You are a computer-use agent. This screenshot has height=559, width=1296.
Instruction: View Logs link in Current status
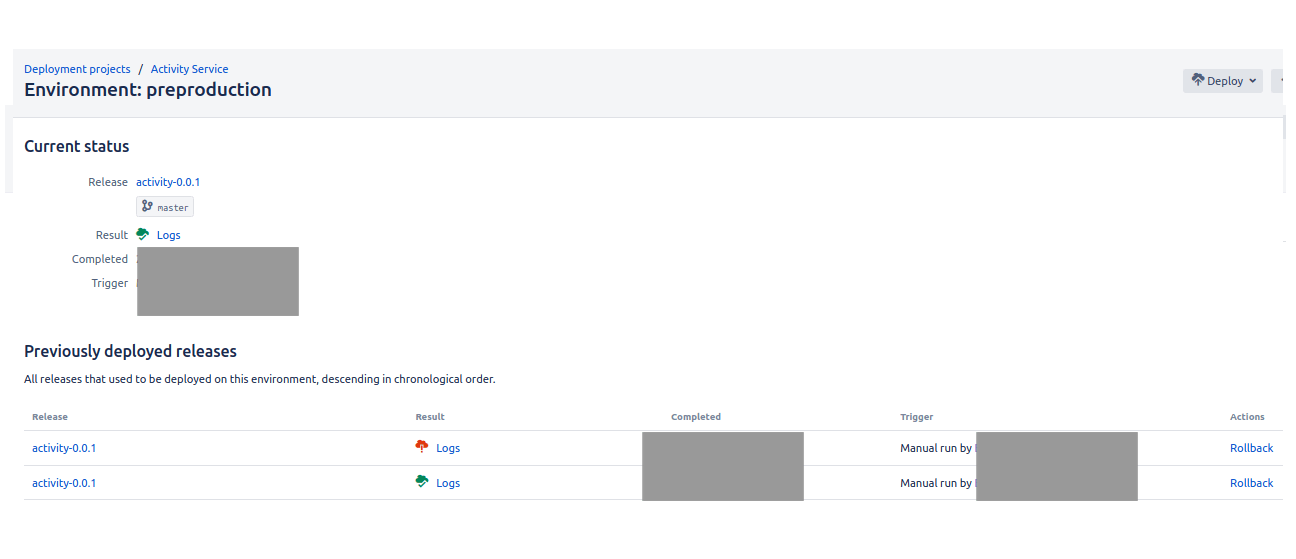[169, 235]
